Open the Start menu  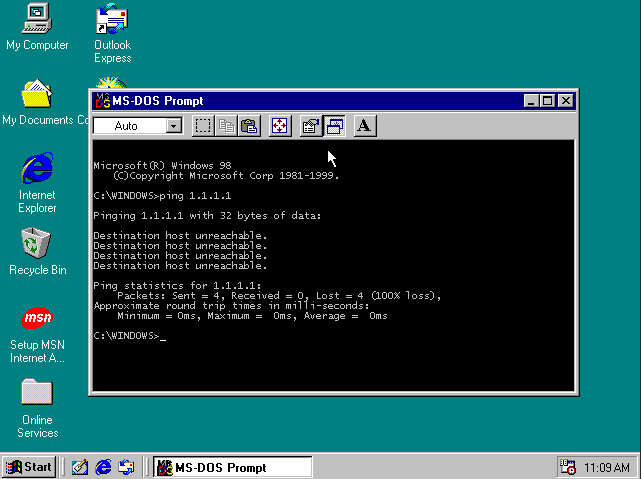(29, 467)
